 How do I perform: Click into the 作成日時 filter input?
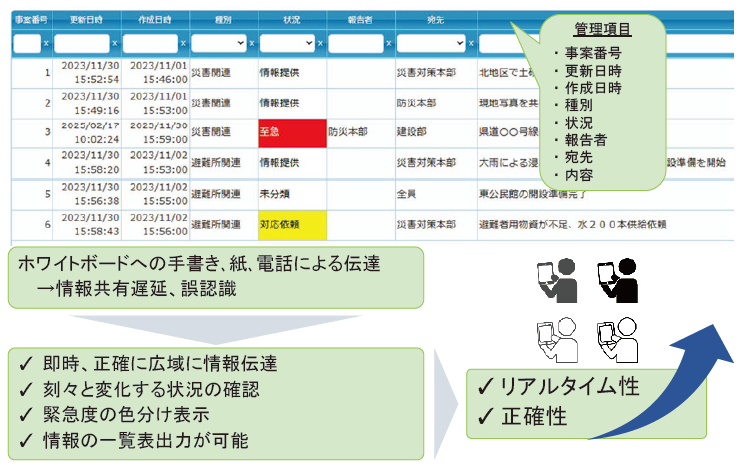pyautogui.click(x=149, y=44)
